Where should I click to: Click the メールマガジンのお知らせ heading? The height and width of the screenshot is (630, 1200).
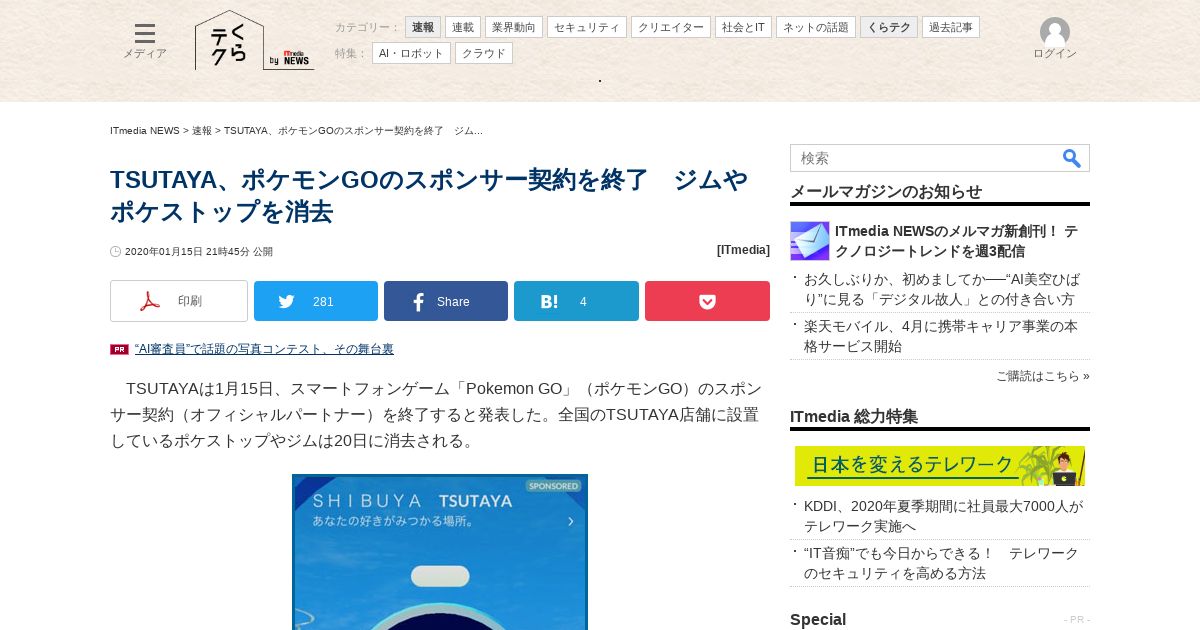(886, 191)
